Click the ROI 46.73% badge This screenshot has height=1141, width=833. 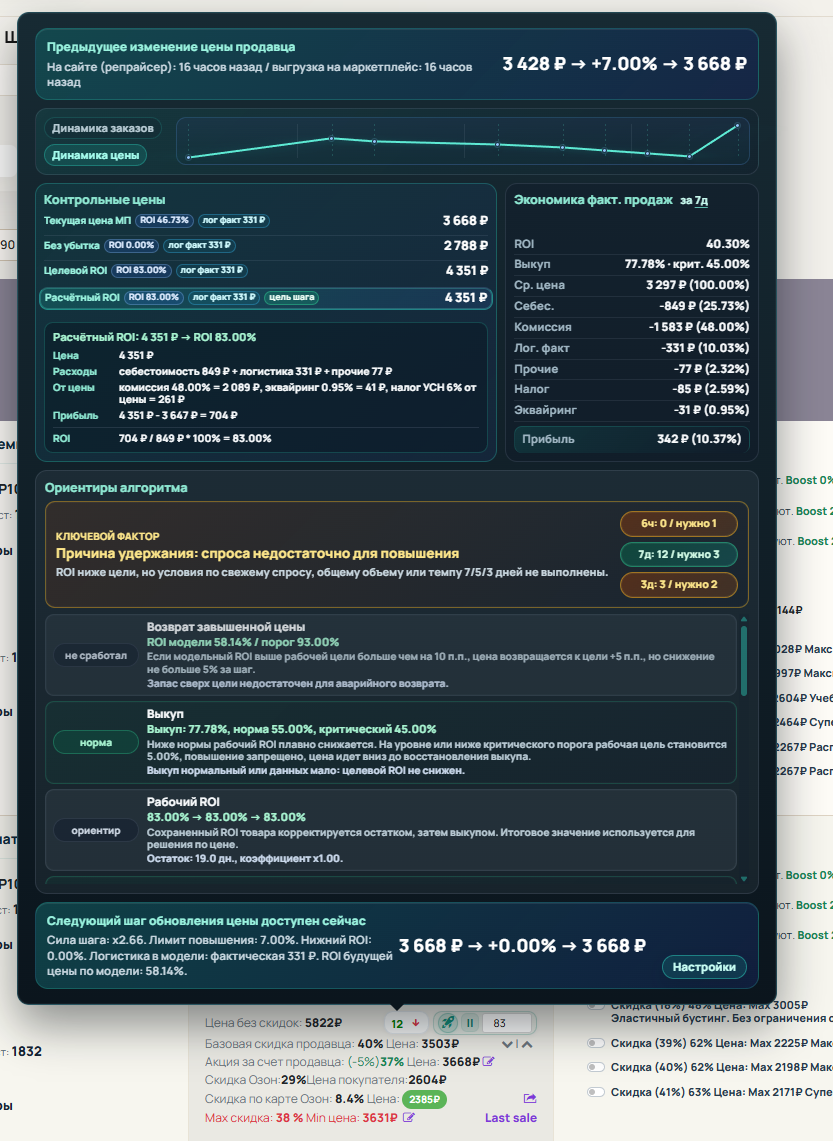coord(164,220)
